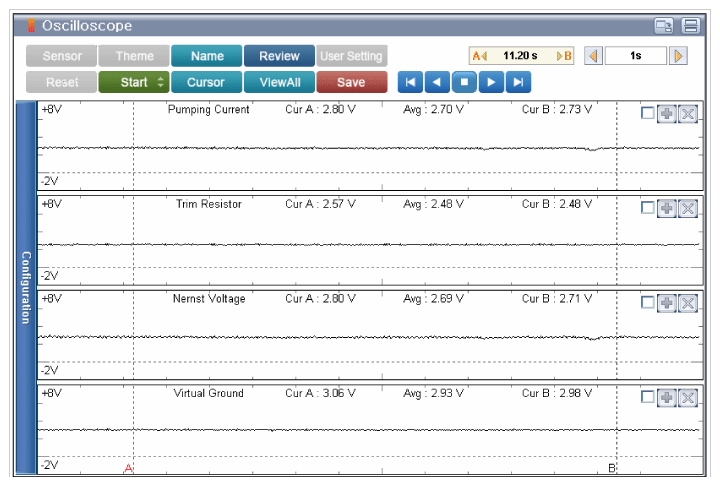
Task: Click the plus icon on Virtual Ground channel
Action: tap(667, 398)
